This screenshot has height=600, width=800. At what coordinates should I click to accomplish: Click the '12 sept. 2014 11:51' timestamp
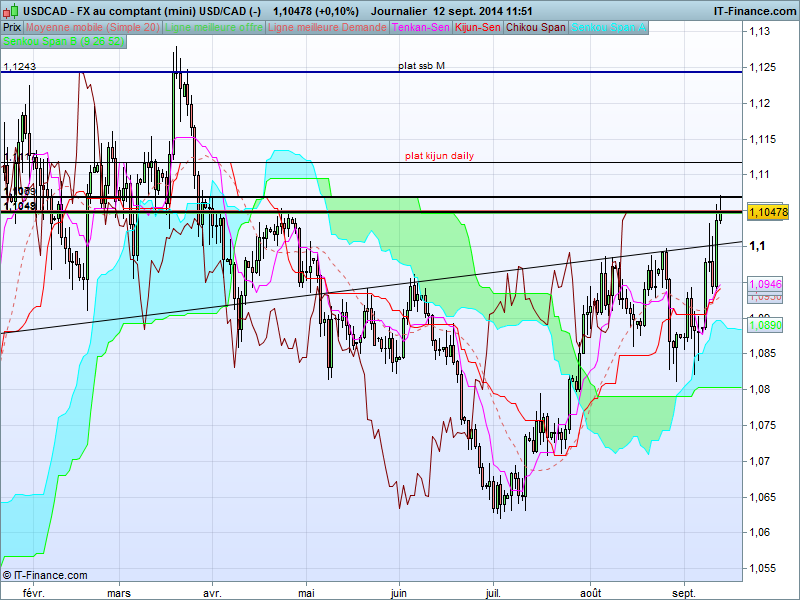click(x=483, y=11)
